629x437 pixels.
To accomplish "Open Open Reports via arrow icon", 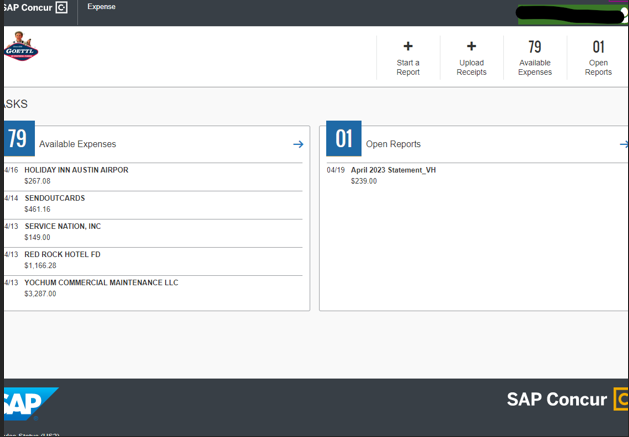I will 624,144.
